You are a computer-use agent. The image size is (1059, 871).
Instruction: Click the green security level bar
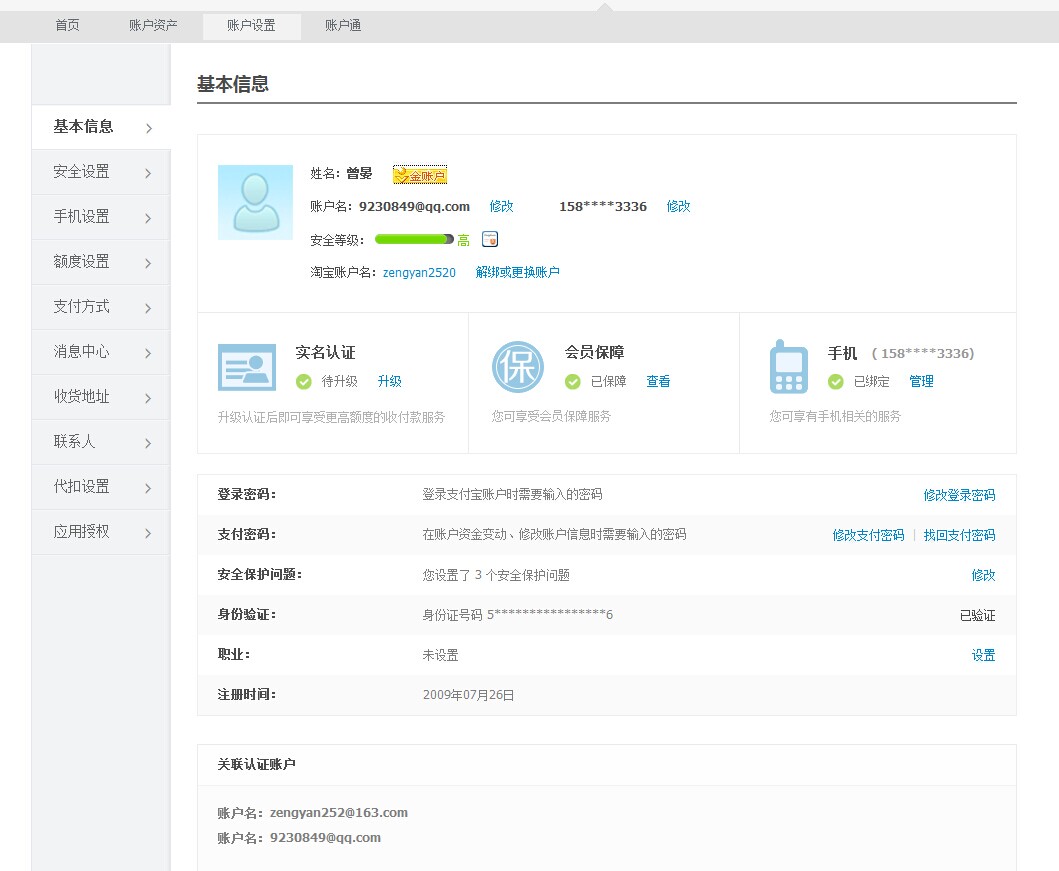click(413, 240)
